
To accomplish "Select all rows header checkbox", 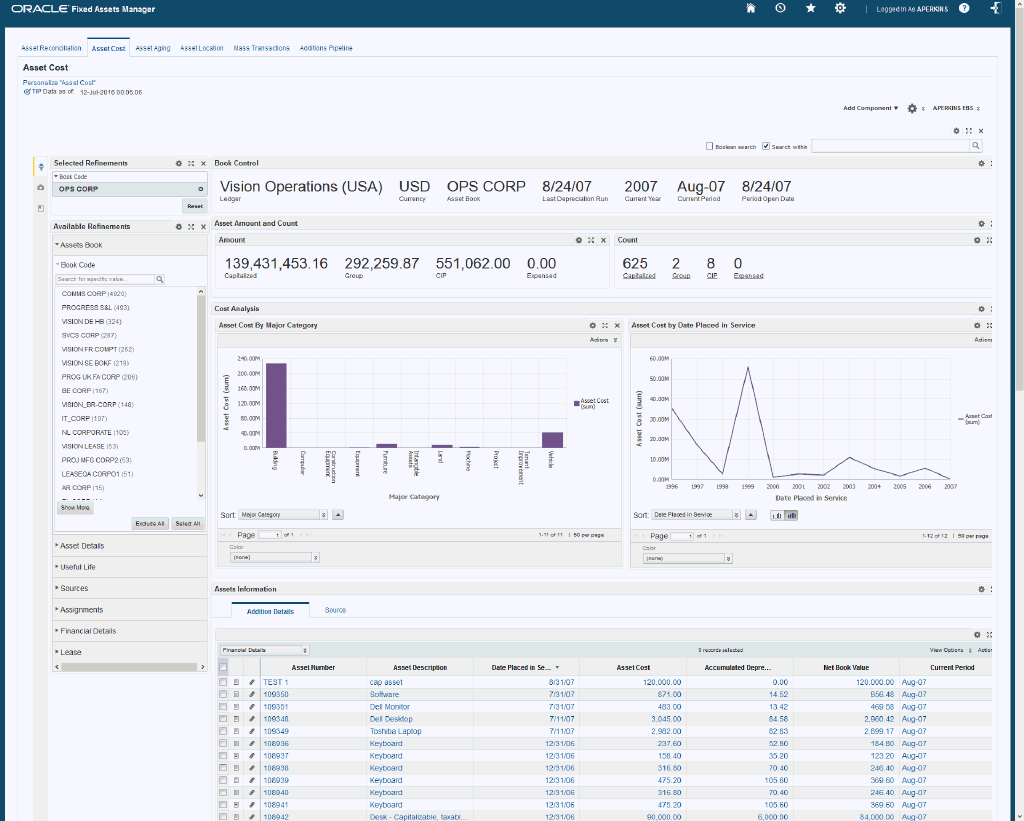I will point(223,668).
